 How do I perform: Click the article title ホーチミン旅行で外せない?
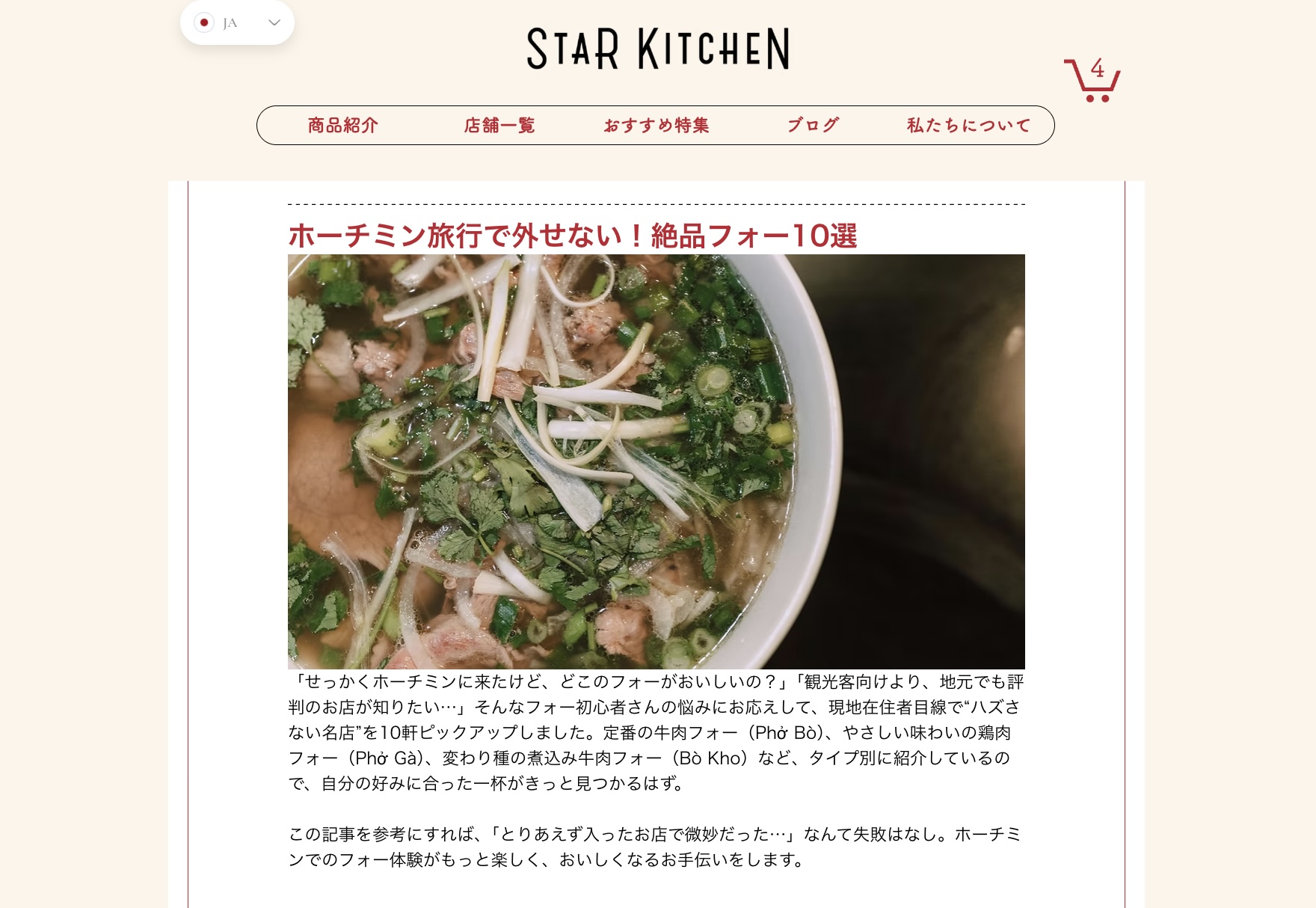pos(573,236)
